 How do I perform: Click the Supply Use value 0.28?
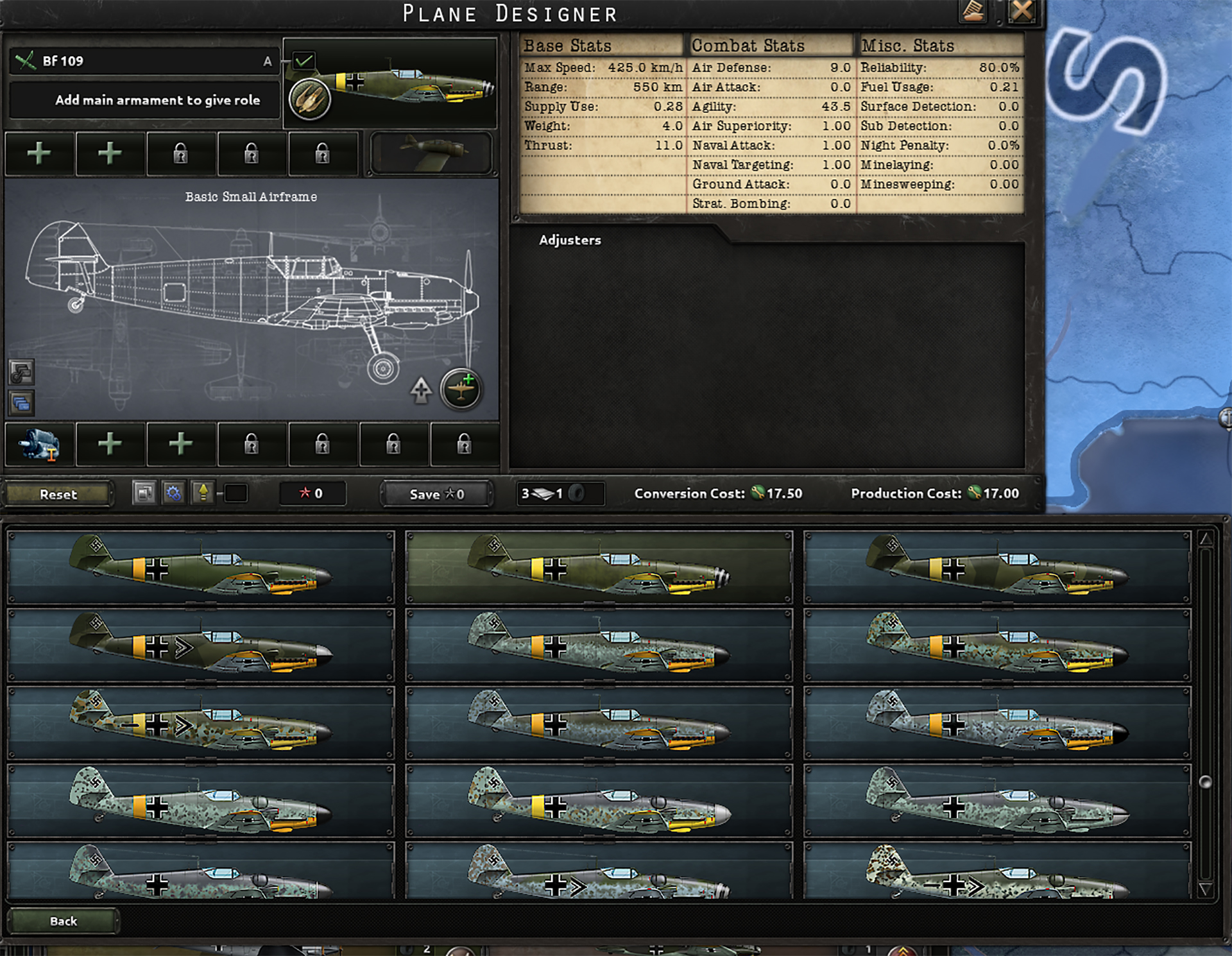pyautogui.click(x=668, y=107)
